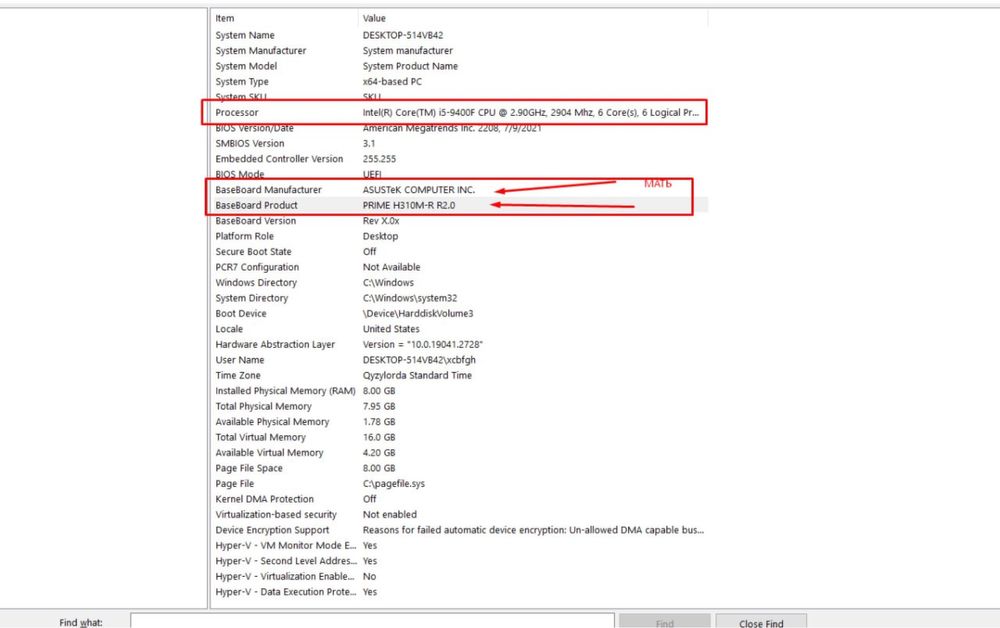Click the ASUSTeK COMPUTER INC. value
Screen dimensions: 1000x628
tap(419, 190)
